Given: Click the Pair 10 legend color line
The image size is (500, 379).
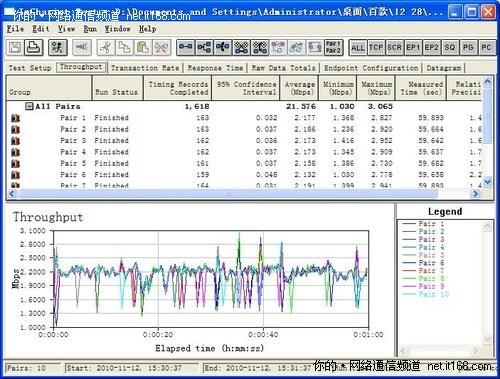Looking at the screenshot, I should coord(409,294).
